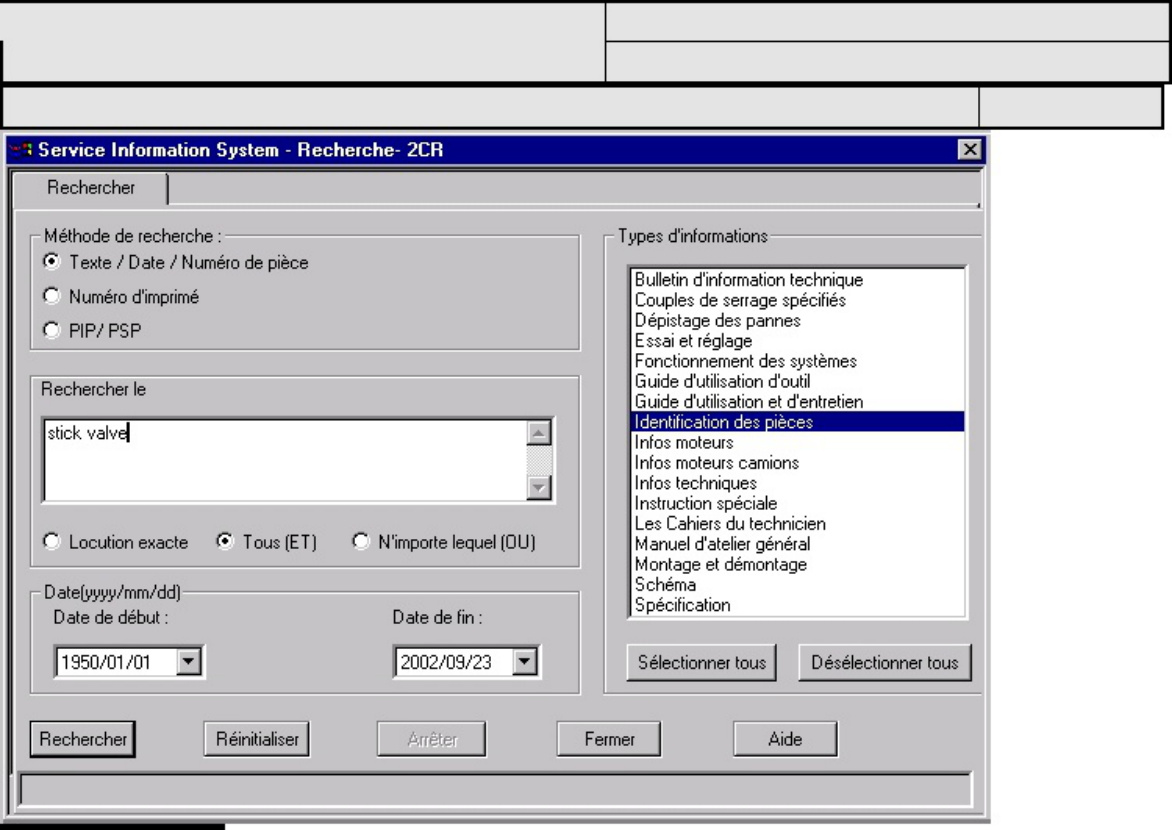This screenshot has width=1172, height=830.
Task: Select Infos moteurs in the list
Action: [x=798, y=442]
